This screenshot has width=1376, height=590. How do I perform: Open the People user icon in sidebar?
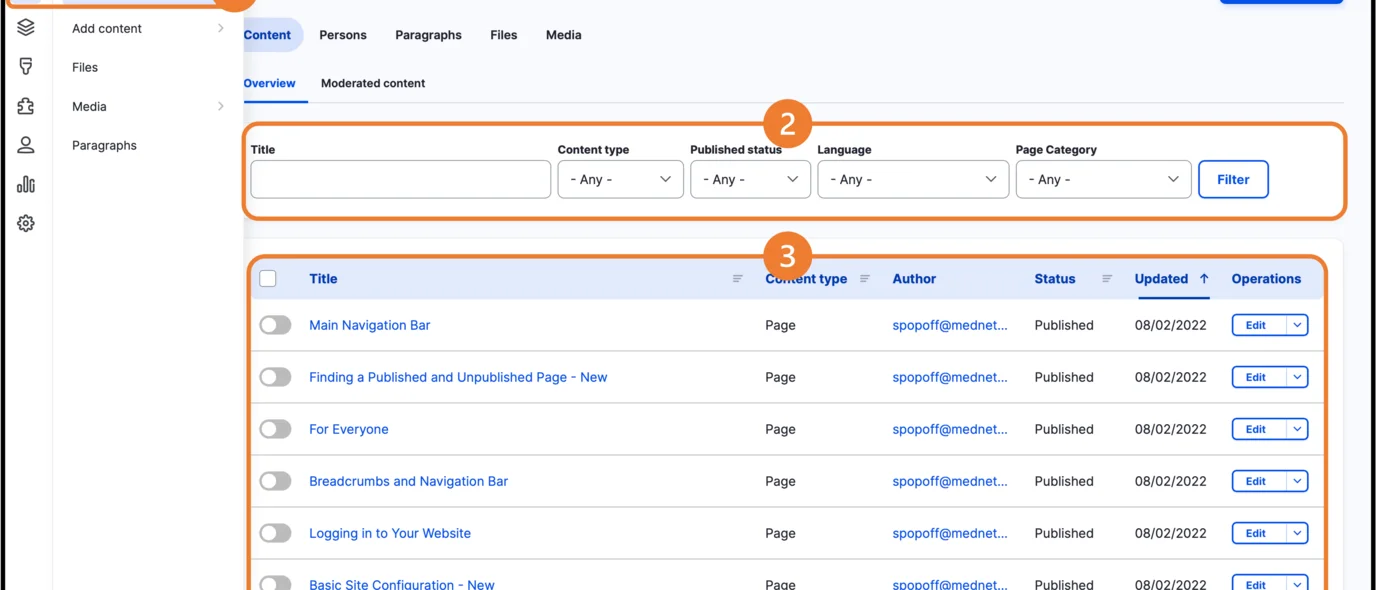click(x=26, y=145)
